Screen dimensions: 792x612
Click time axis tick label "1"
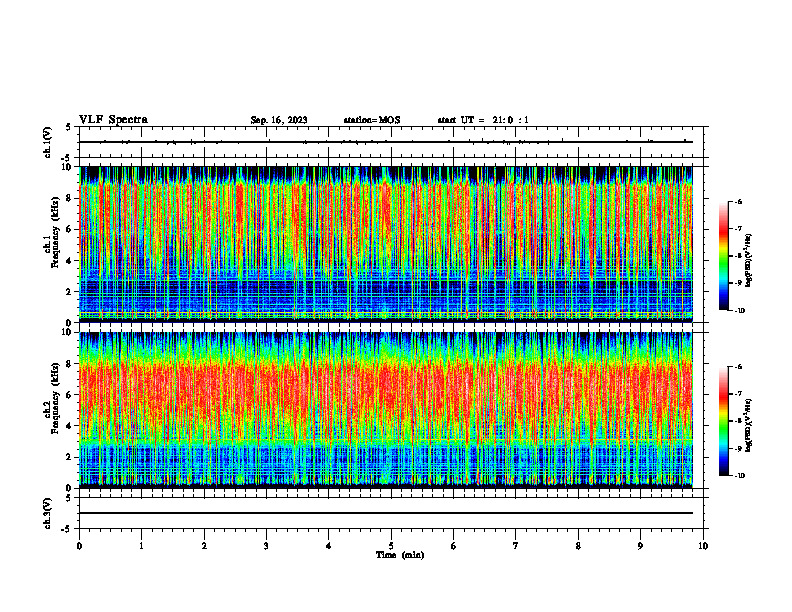click(x=141, y=546)
